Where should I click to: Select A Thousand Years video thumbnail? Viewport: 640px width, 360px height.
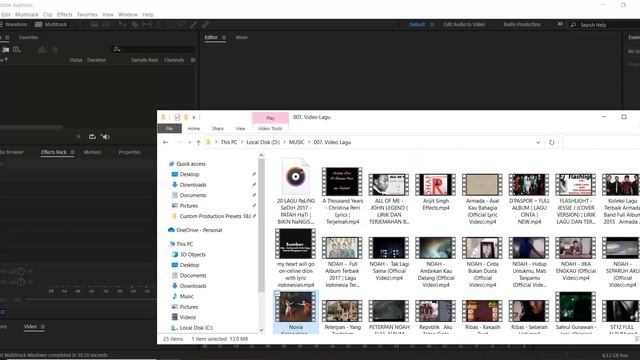[x=342, y=181]
